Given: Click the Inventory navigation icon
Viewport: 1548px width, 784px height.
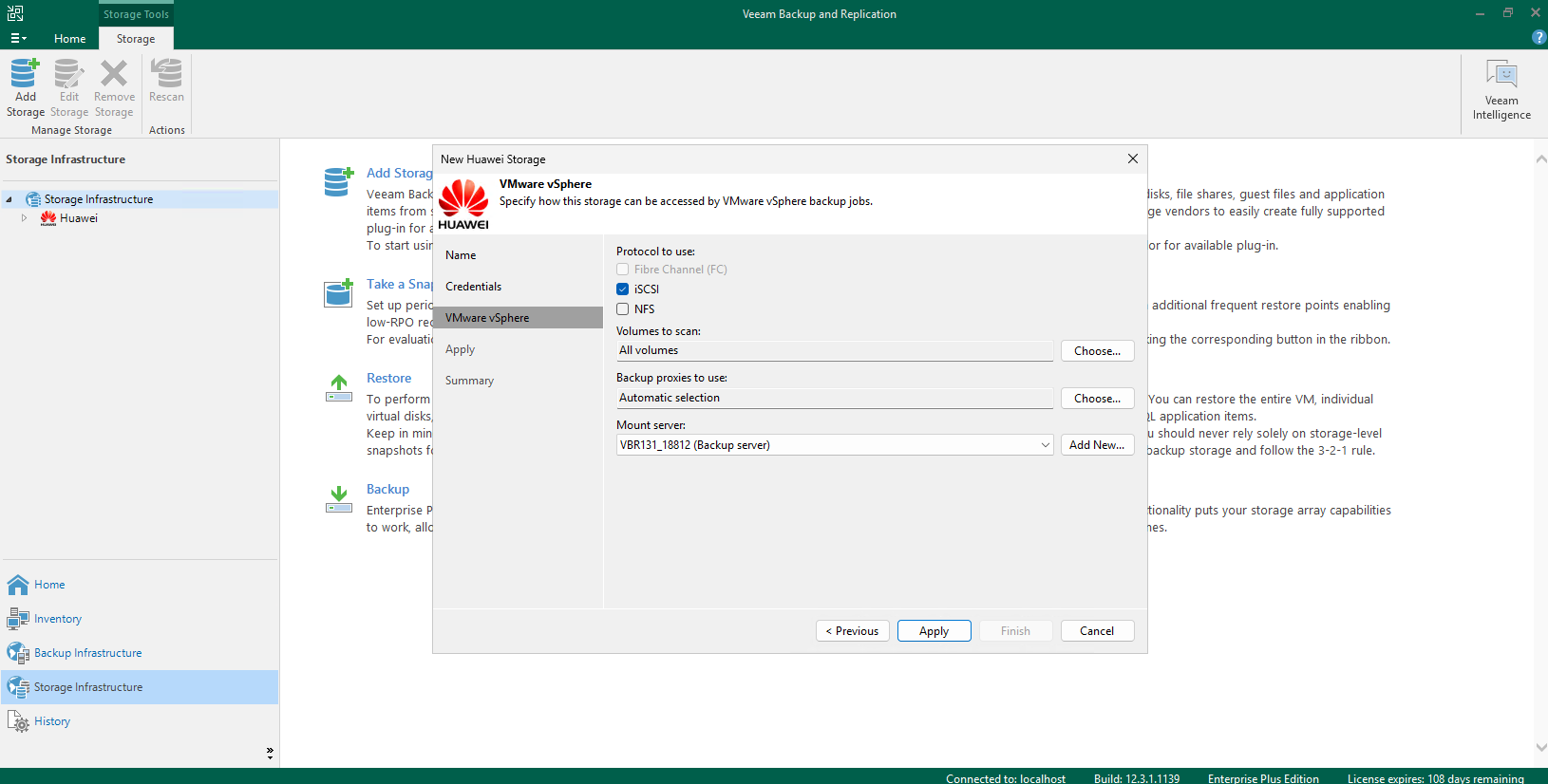Looking at the screenshot, I should click(x=18, y=619).
